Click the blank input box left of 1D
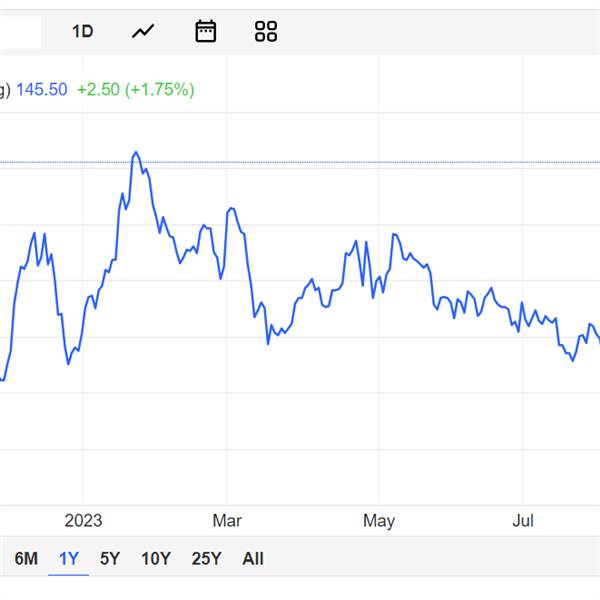 pos(20,32)
